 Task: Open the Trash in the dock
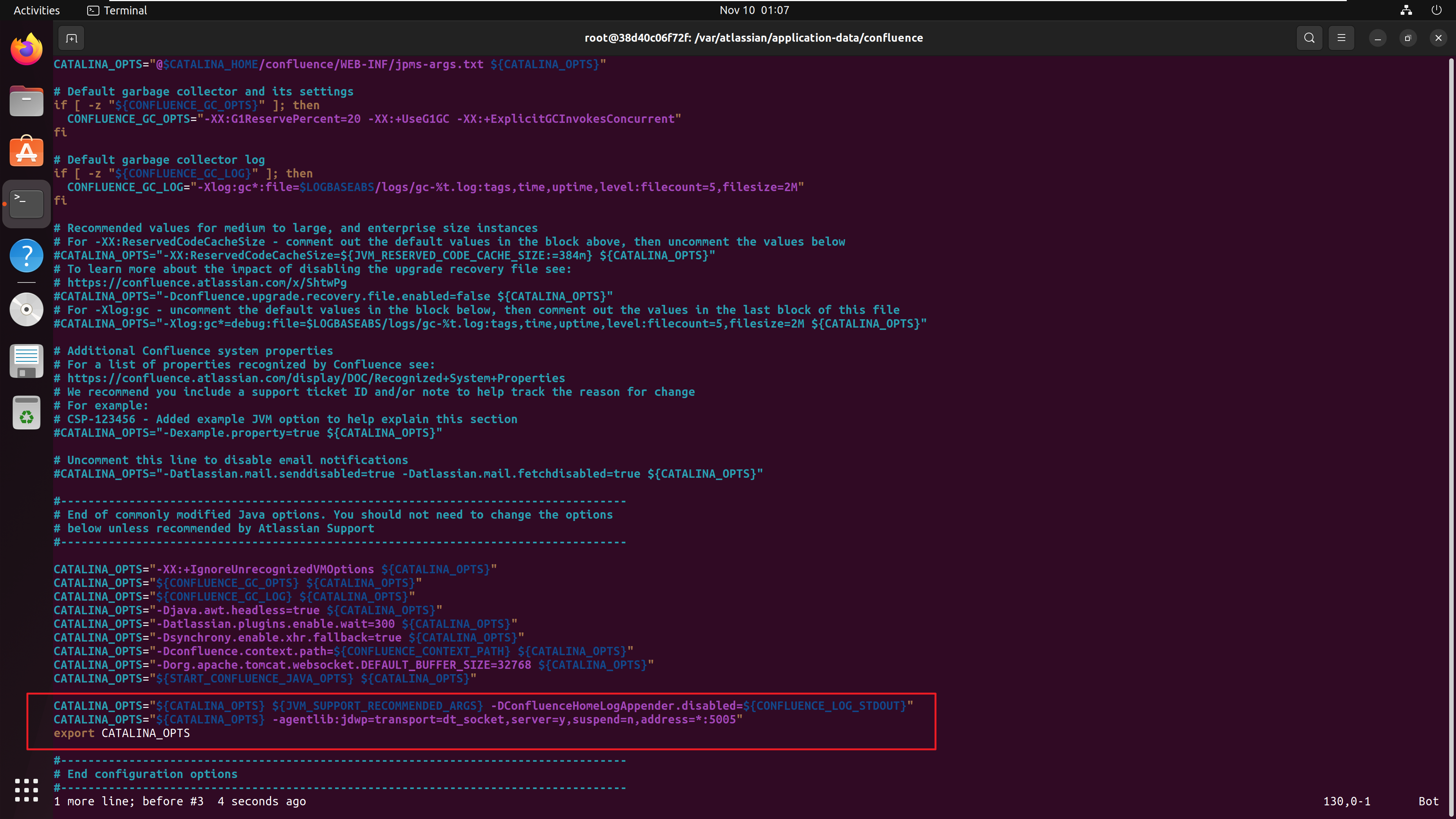[27, 413]
